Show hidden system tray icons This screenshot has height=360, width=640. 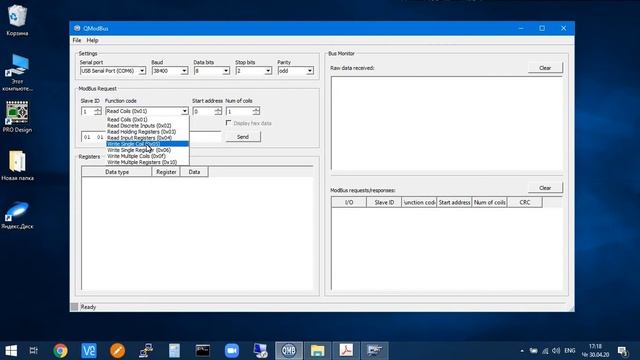coord(522,351)
